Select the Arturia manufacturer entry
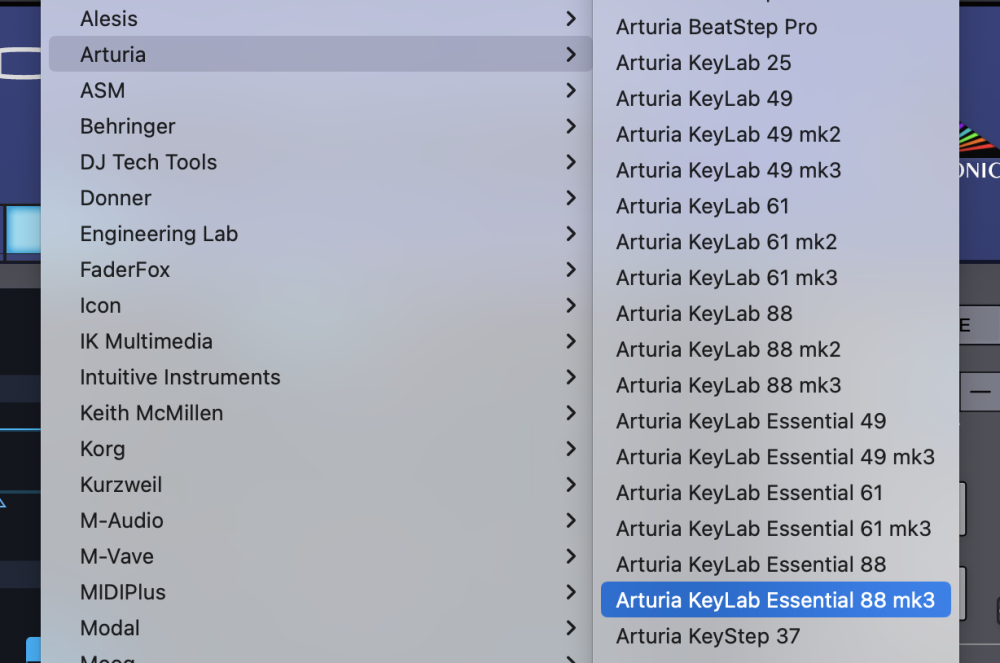Viewport: 1000px width, 663px height. click(113, 55)
